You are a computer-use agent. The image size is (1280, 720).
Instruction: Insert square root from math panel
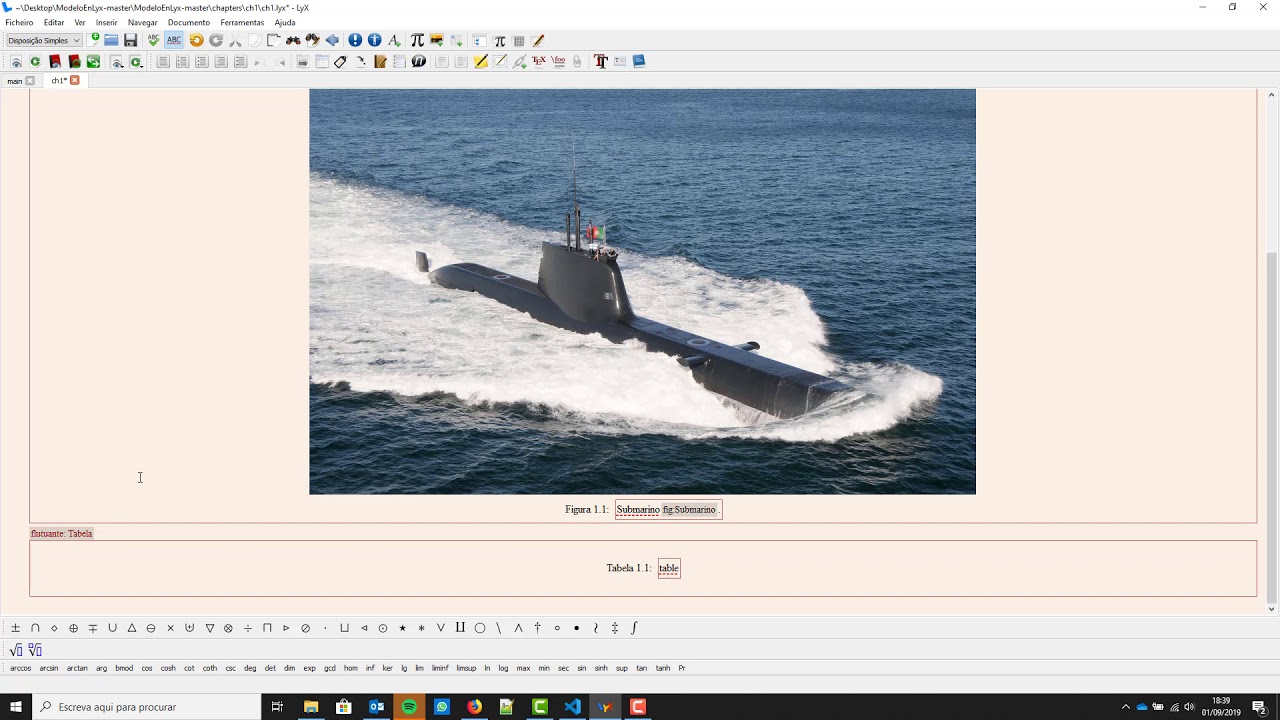click(x=16, y=650)
